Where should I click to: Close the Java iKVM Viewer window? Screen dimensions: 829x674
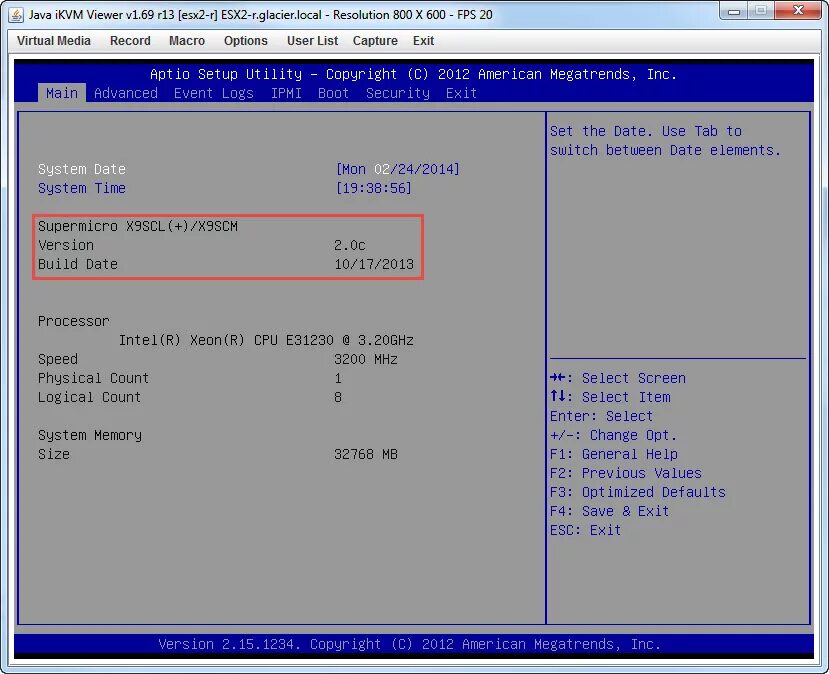coord(798,11)
